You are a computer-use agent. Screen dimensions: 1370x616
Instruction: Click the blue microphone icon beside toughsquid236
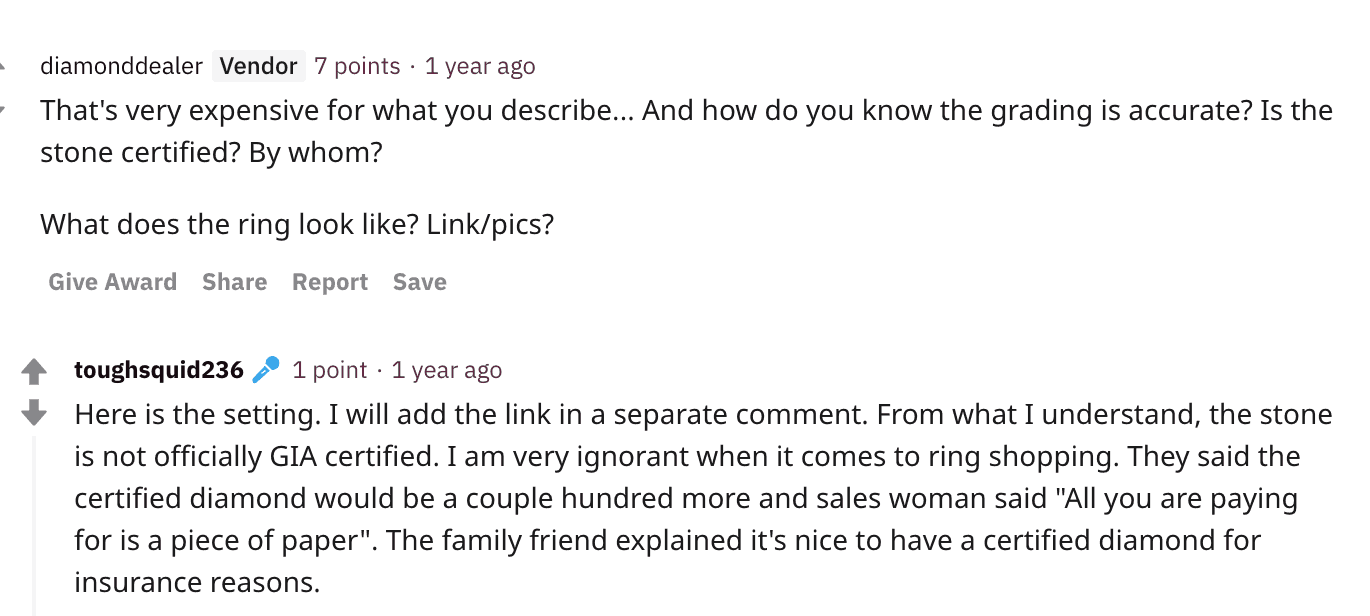coord(266,370)
